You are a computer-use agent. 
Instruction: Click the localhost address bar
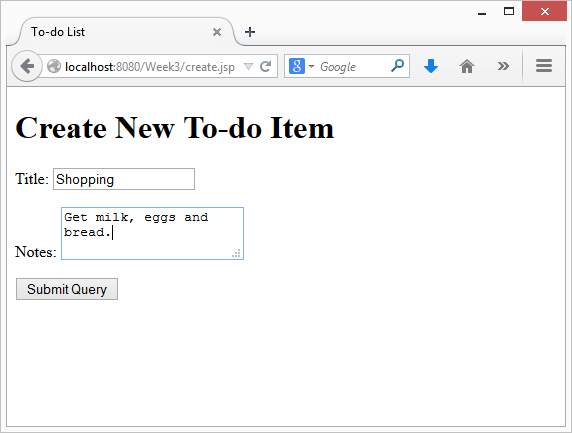click(150, 67)
